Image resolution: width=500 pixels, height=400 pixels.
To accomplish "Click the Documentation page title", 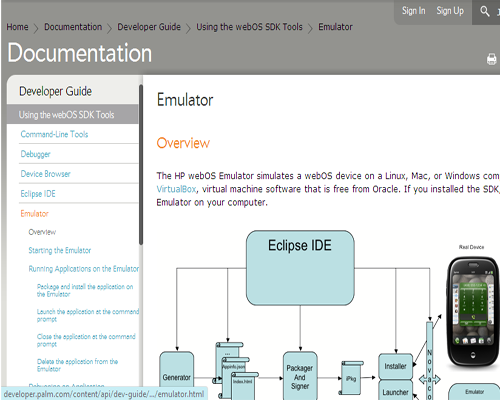I will click(80, 53).
